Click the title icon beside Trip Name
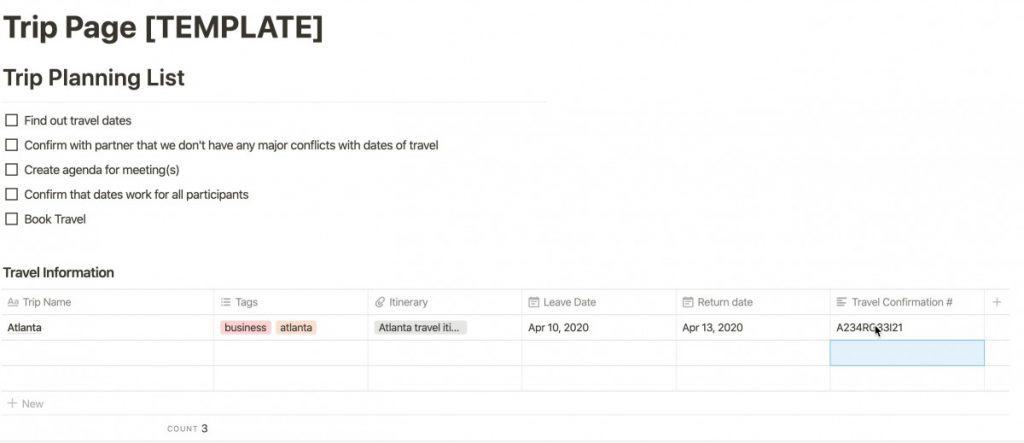Screen dimensions: 1024x443 [12, 303]
